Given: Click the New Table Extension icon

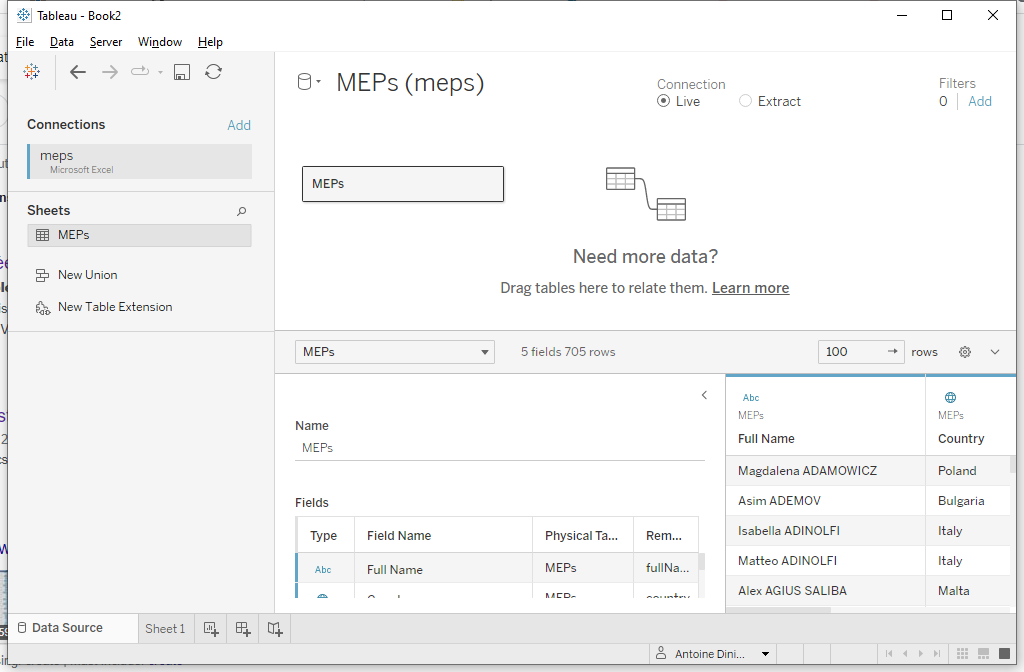Looking at the screenshot, I should pos(42,308).
